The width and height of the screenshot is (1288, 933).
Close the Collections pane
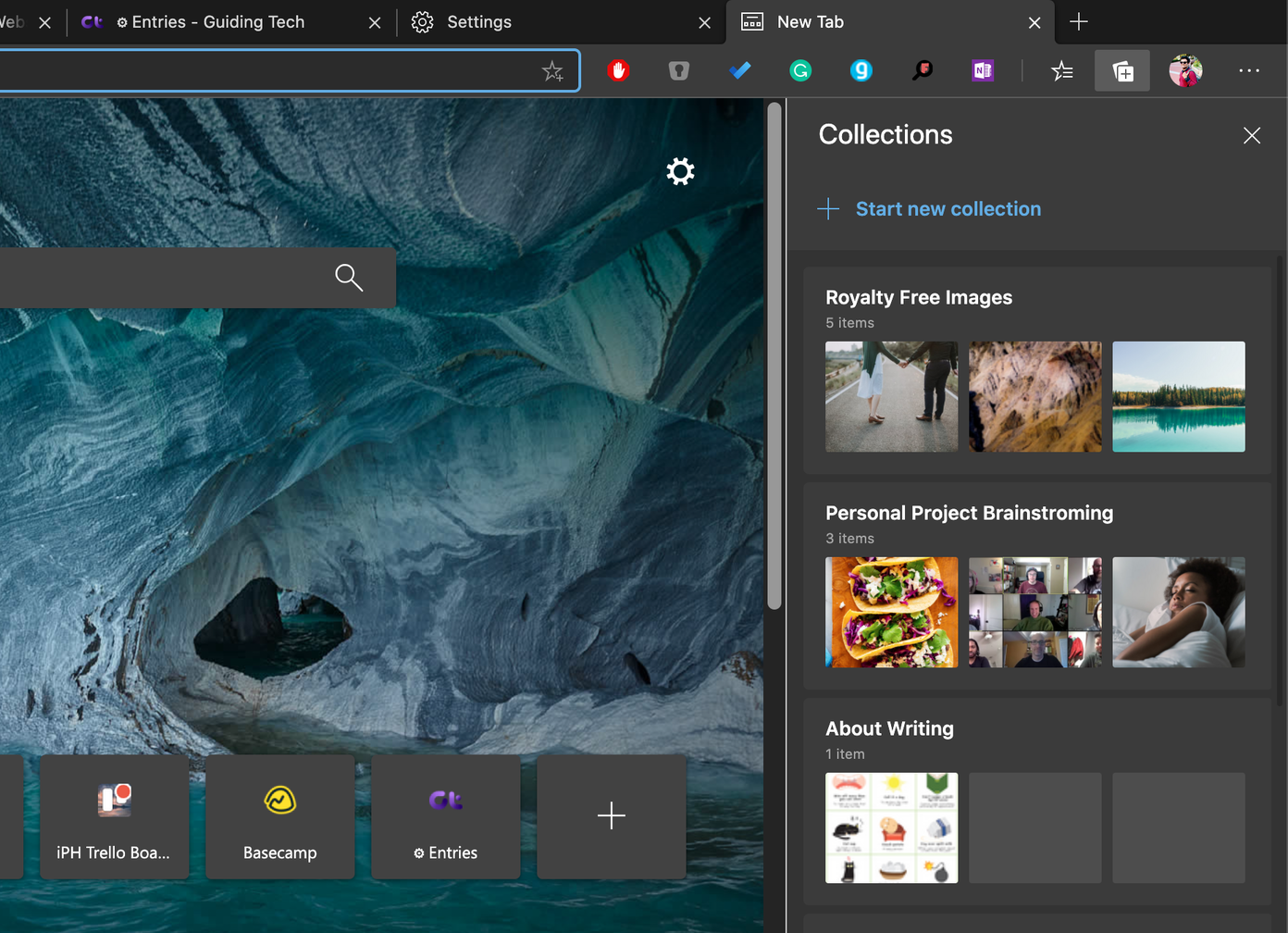click(x=1252, y=135)
